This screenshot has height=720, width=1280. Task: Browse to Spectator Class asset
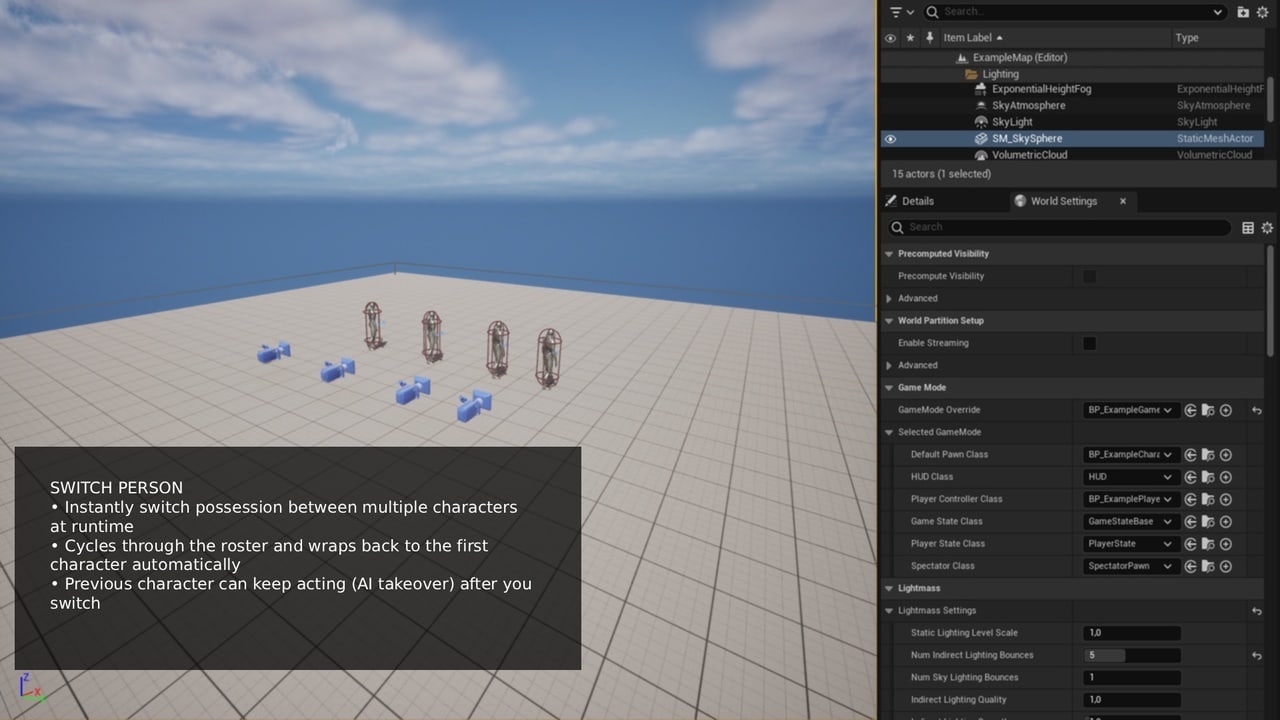tap(1208, 566)
